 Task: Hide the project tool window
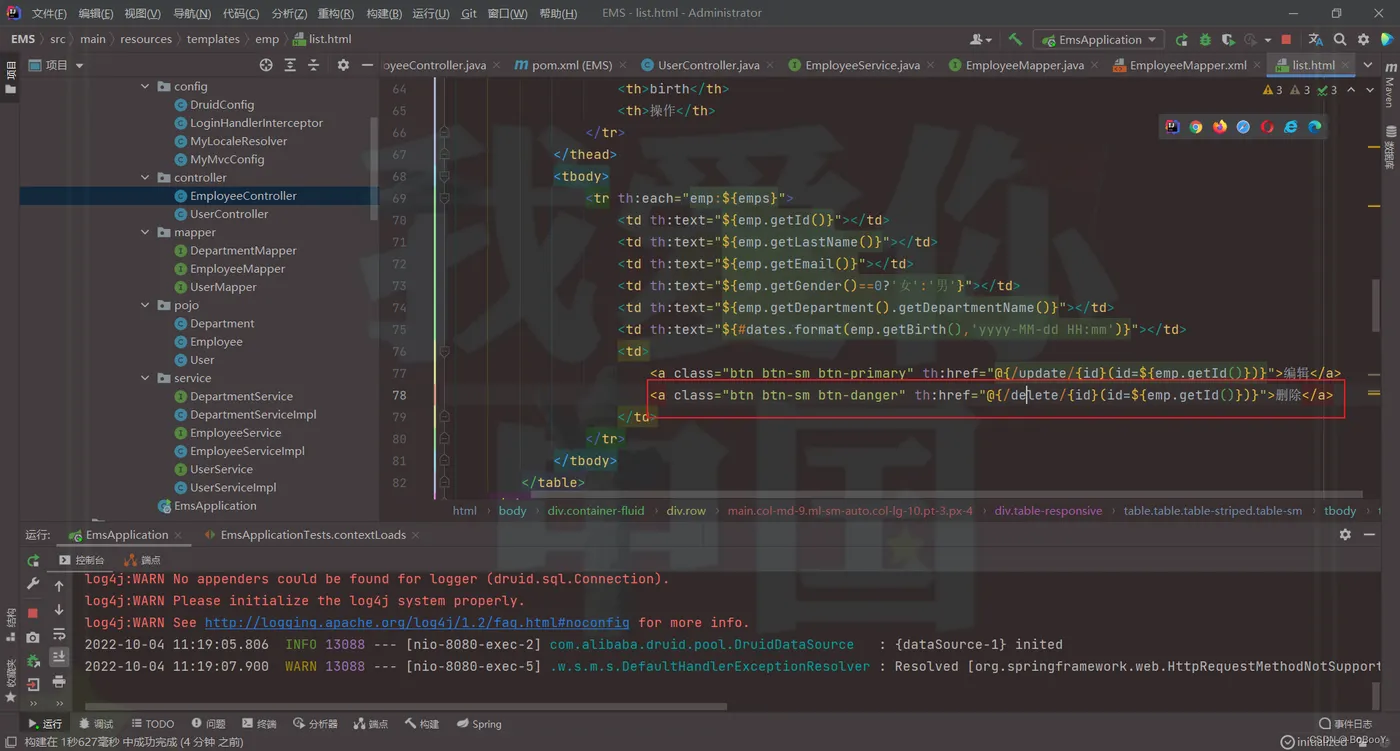pos(367,65)
